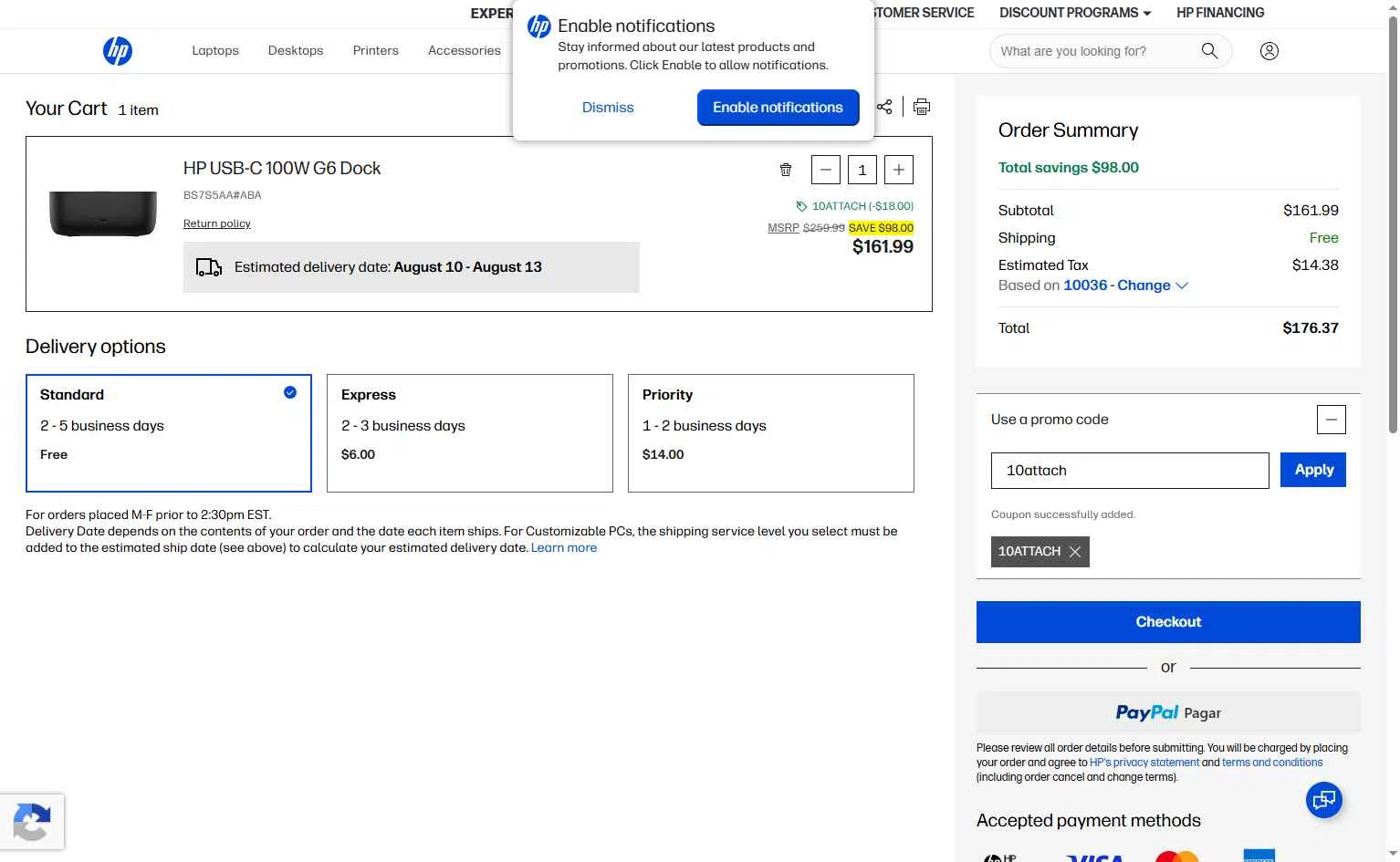Select Standard delivery option

coord(169,433)
